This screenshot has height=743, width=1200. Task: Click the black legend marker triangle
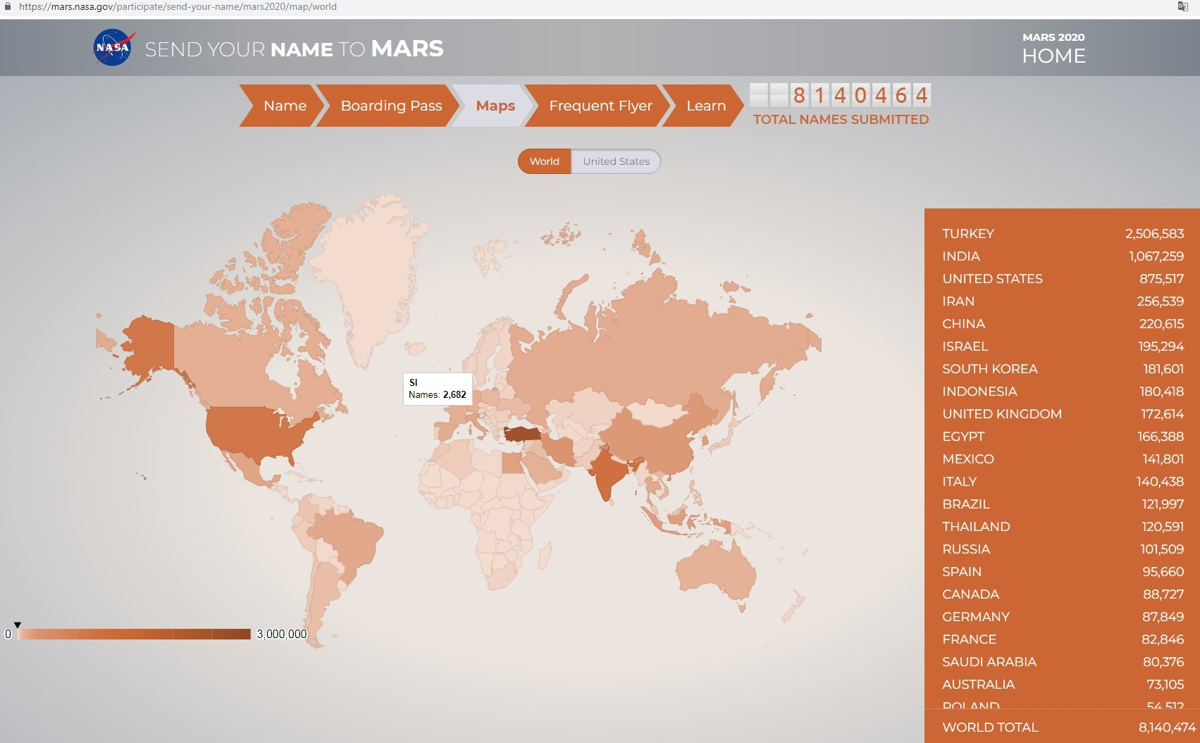click(x=17, y=625)
